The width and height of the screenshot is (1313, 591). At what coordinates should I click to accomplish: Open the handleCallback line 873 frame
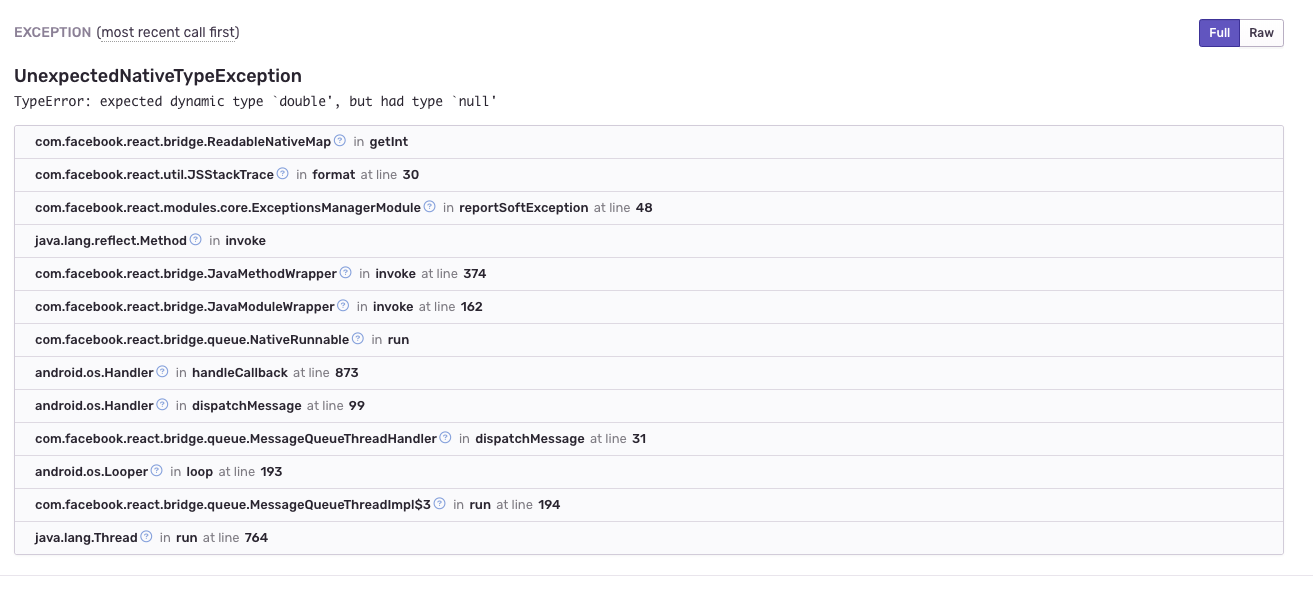pos(649,373)
